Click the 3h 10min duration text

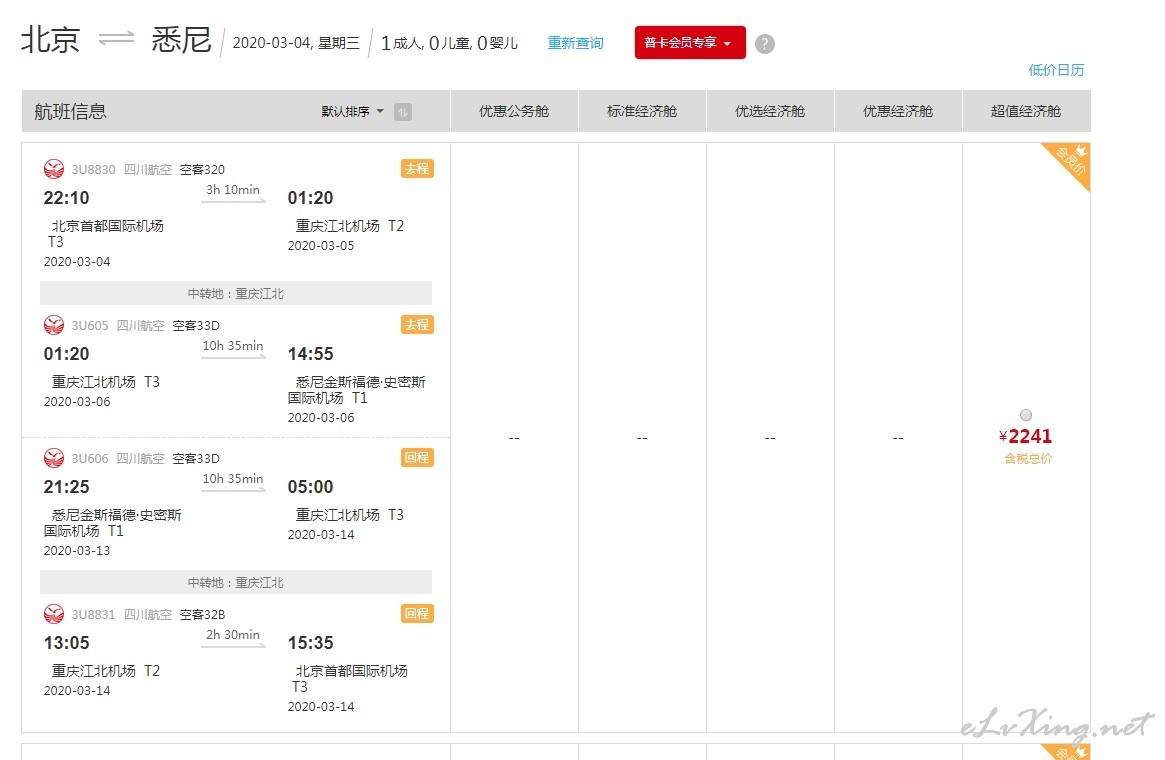233,189
